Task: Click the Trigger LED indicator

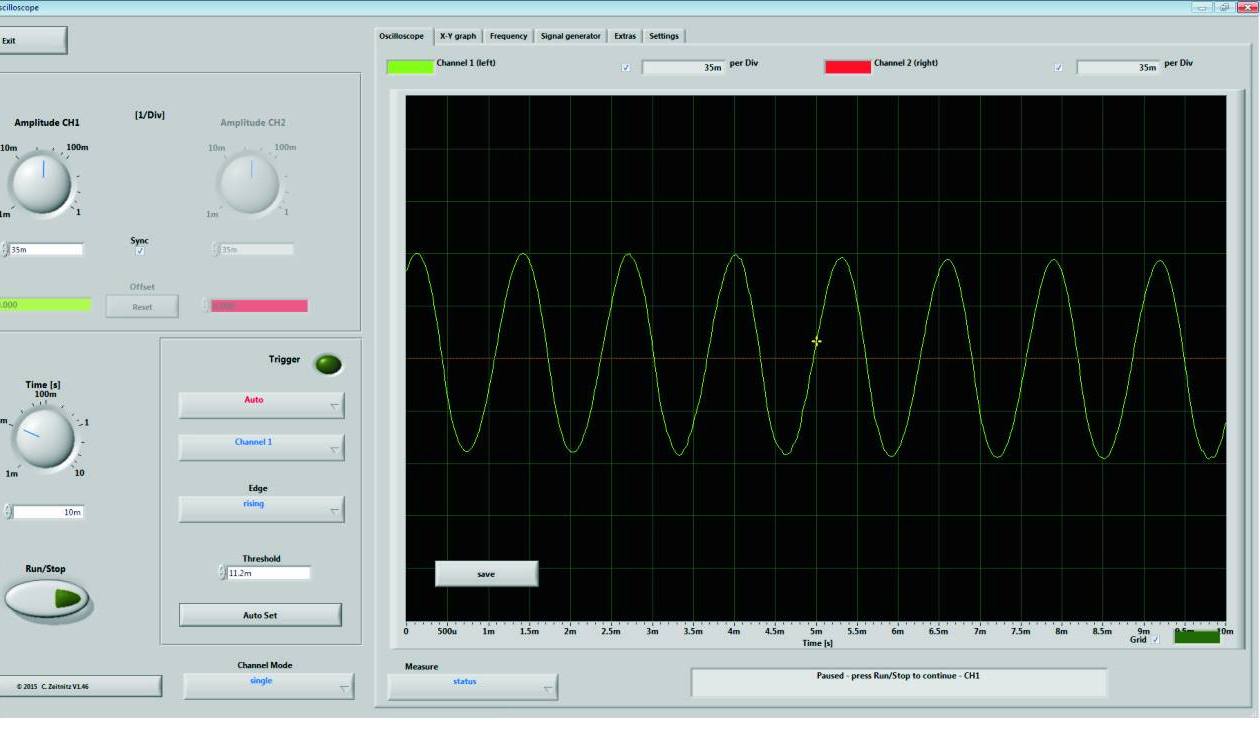Action: click(x=328, y=364)
